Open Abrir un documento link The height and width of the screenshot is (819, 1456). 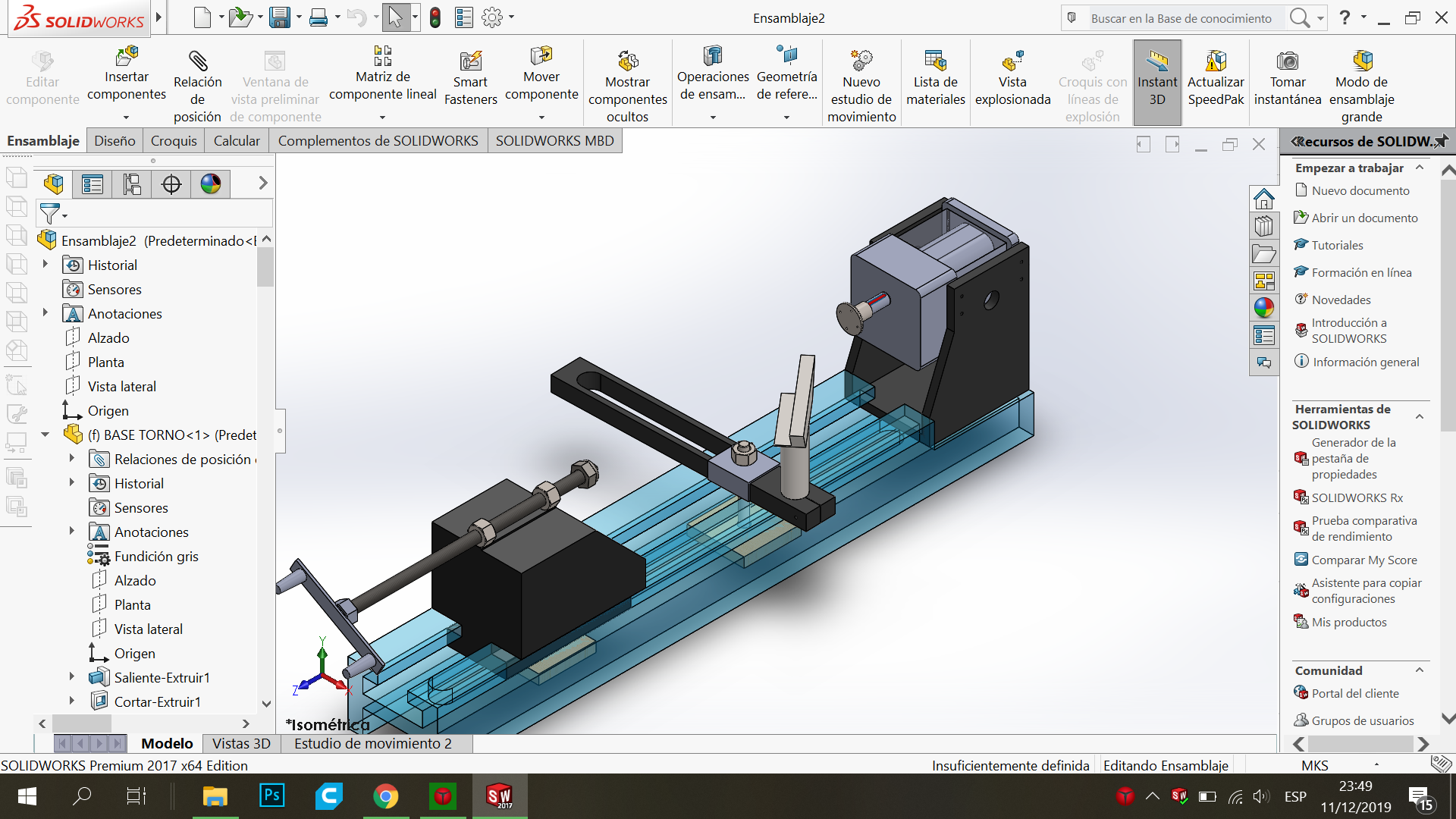1364,218
